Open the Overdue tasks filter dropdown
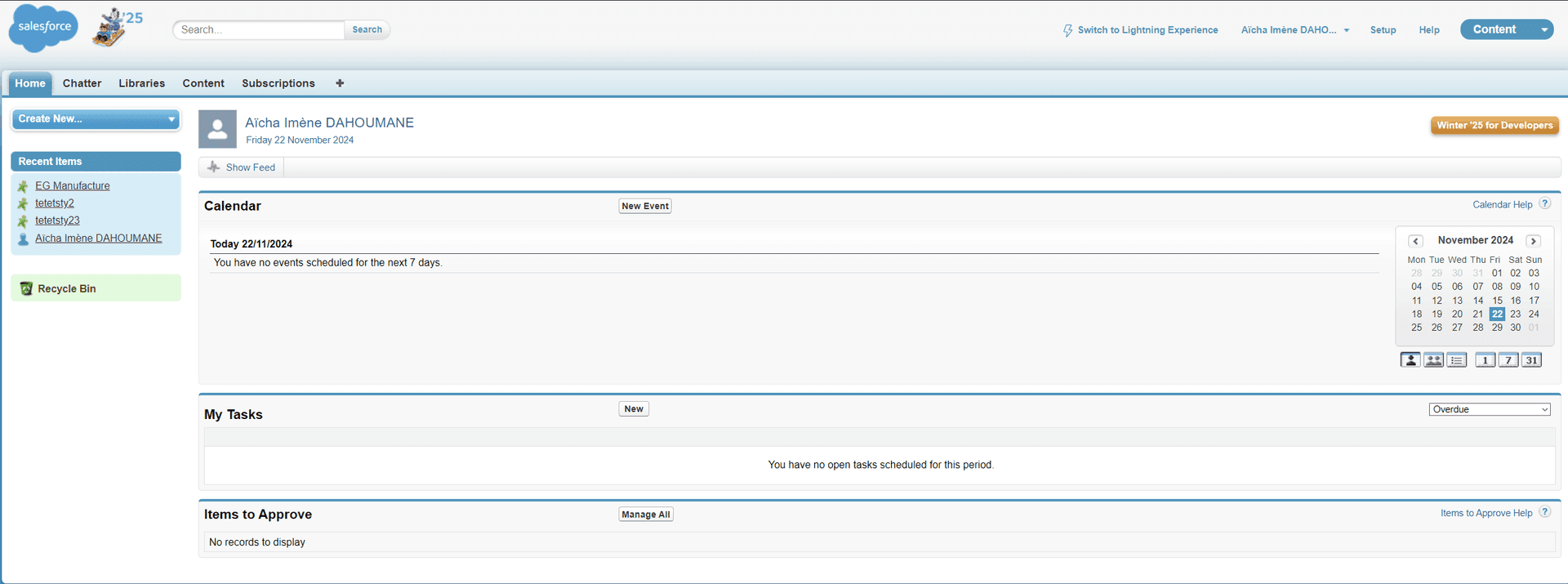The image size is (1568, 584). (x=1490, y=409)
